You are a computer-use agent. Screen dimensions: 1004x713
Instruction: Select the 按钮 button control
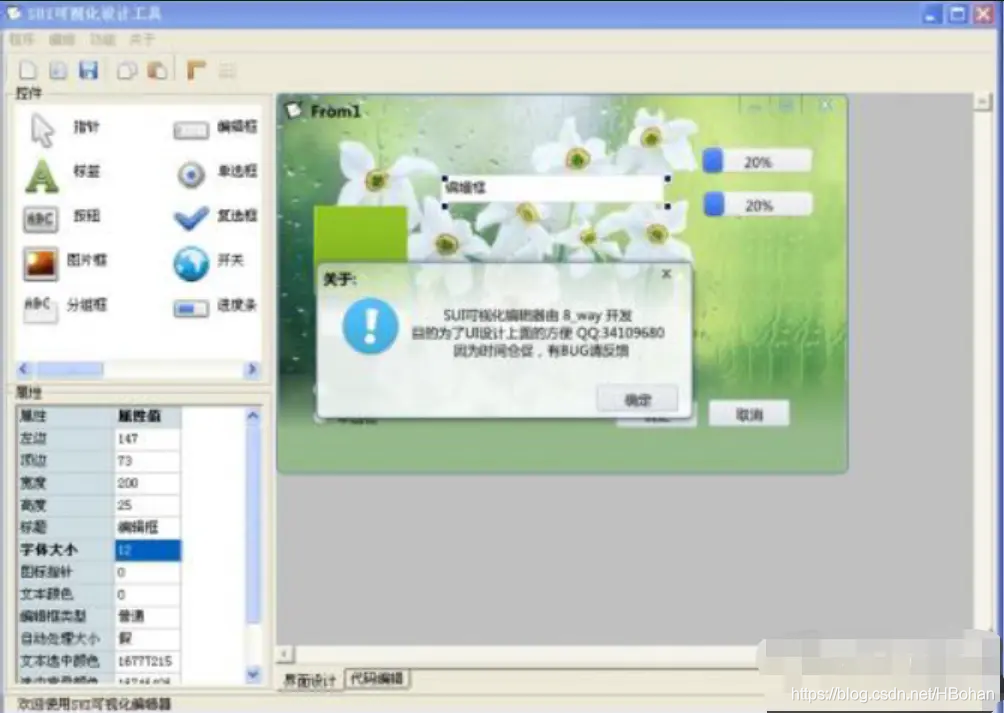(61, 218)
